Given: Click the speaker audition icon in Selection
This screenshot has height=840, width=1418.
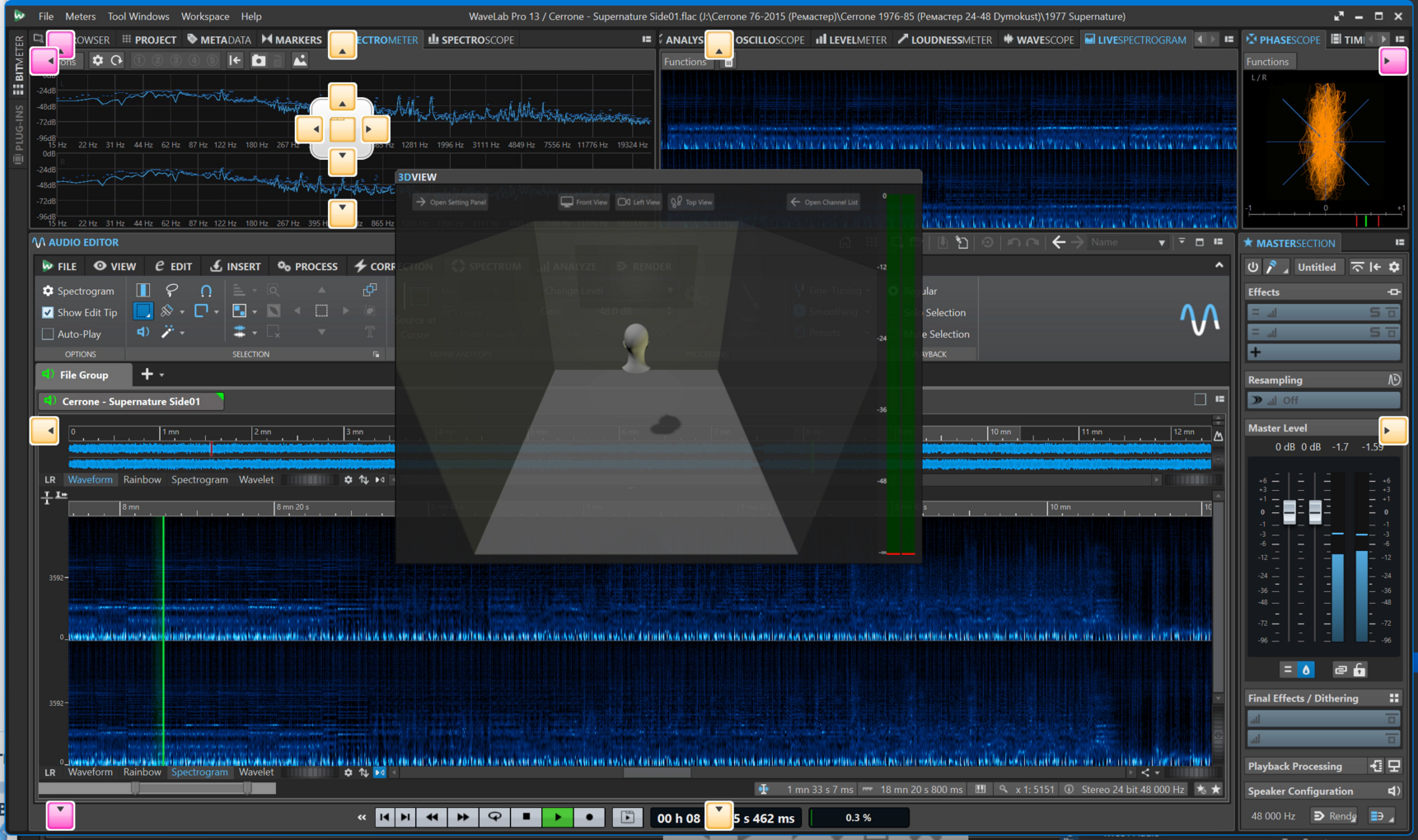Looking at the screenshot, I should point(143,332).
